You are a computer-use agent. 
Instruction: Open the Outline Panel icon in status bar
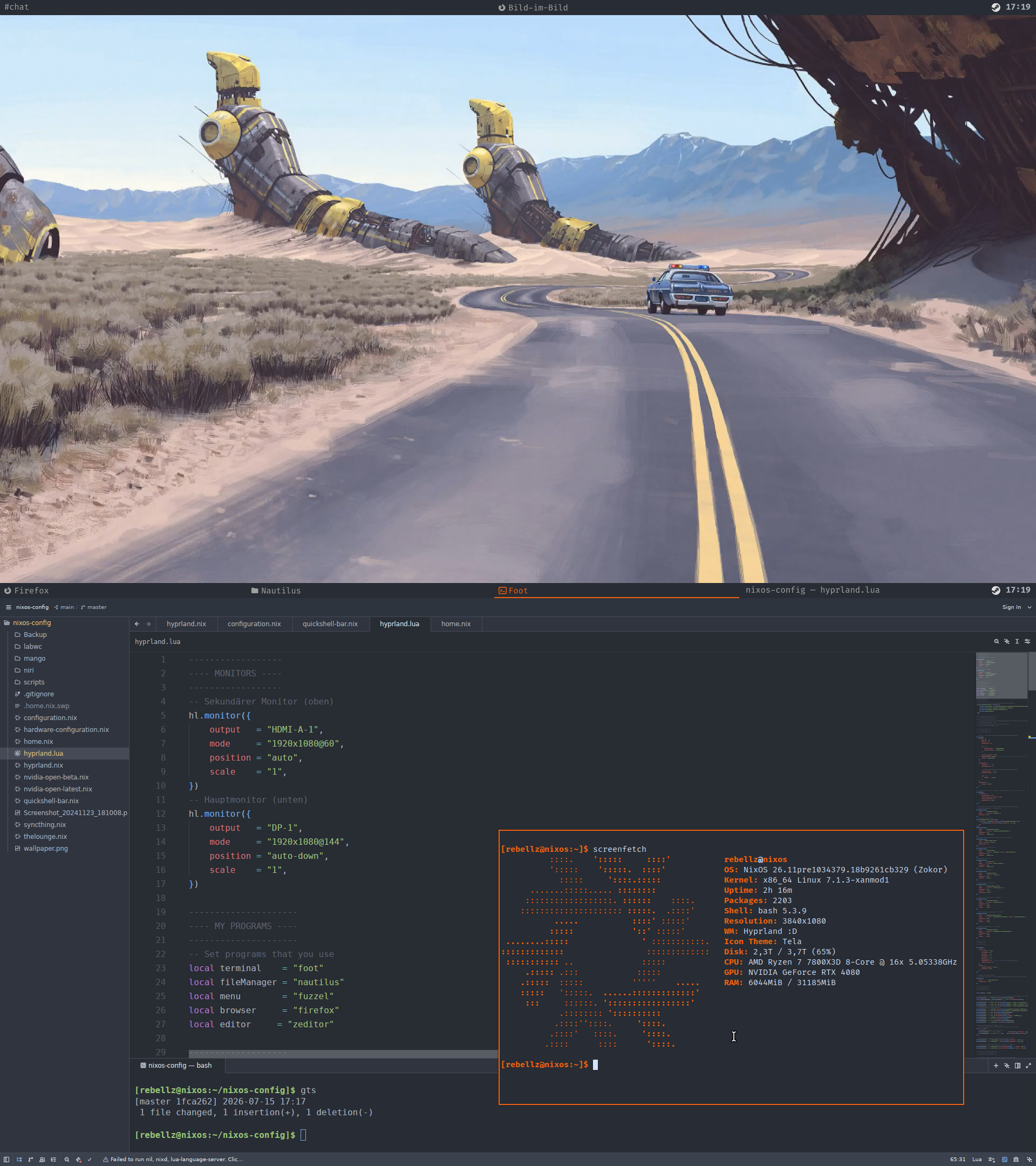point(53,1159)
